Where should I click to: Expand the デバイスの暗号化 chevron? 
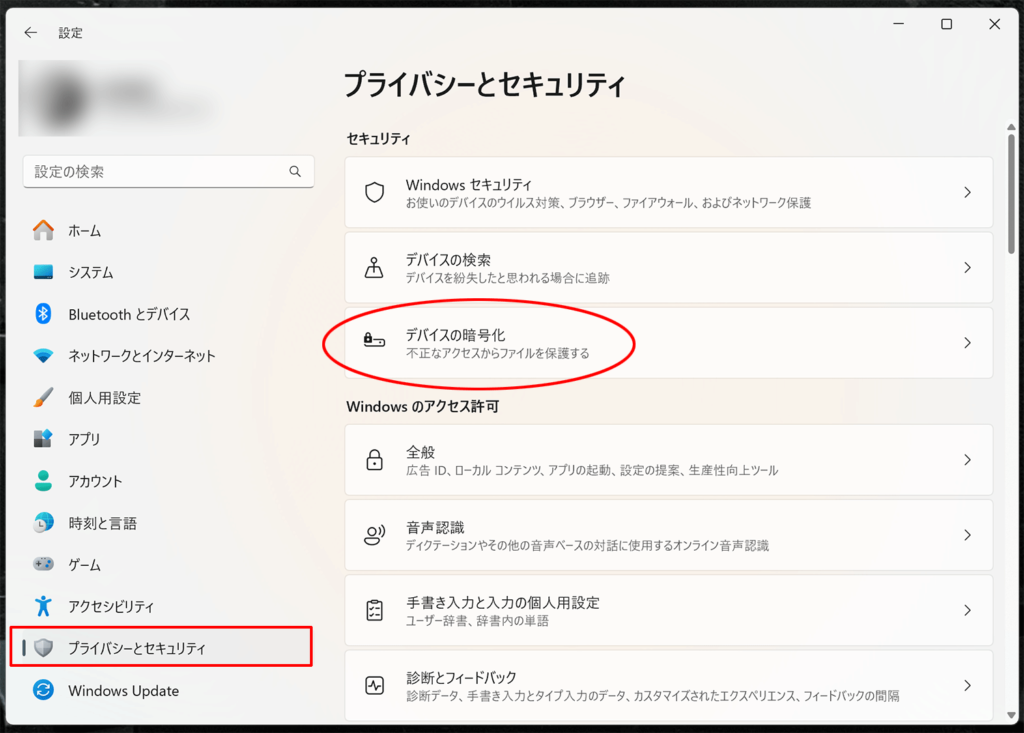pos(967,342)
